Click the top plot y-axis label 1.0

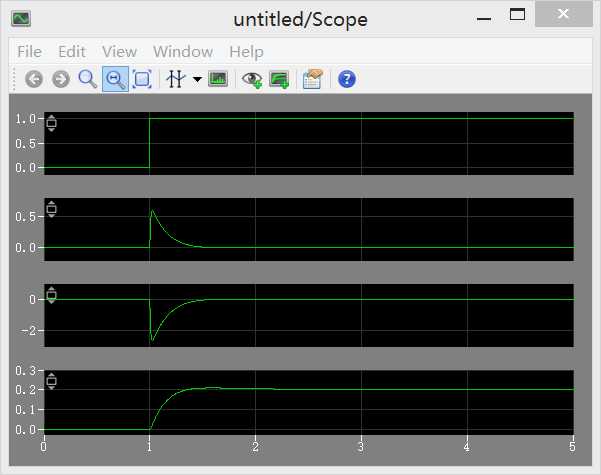pyautogui.click(x=25, y=119)
